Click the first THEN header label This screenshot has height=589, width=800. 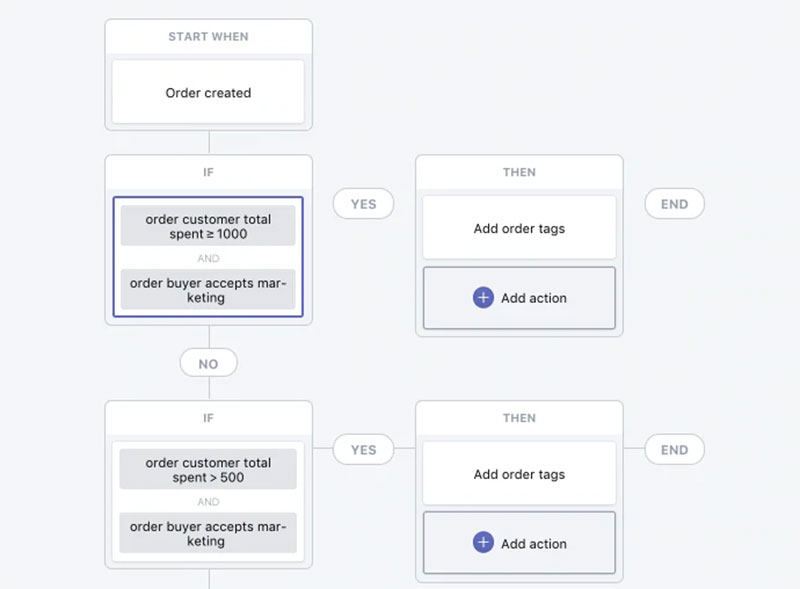519,172
